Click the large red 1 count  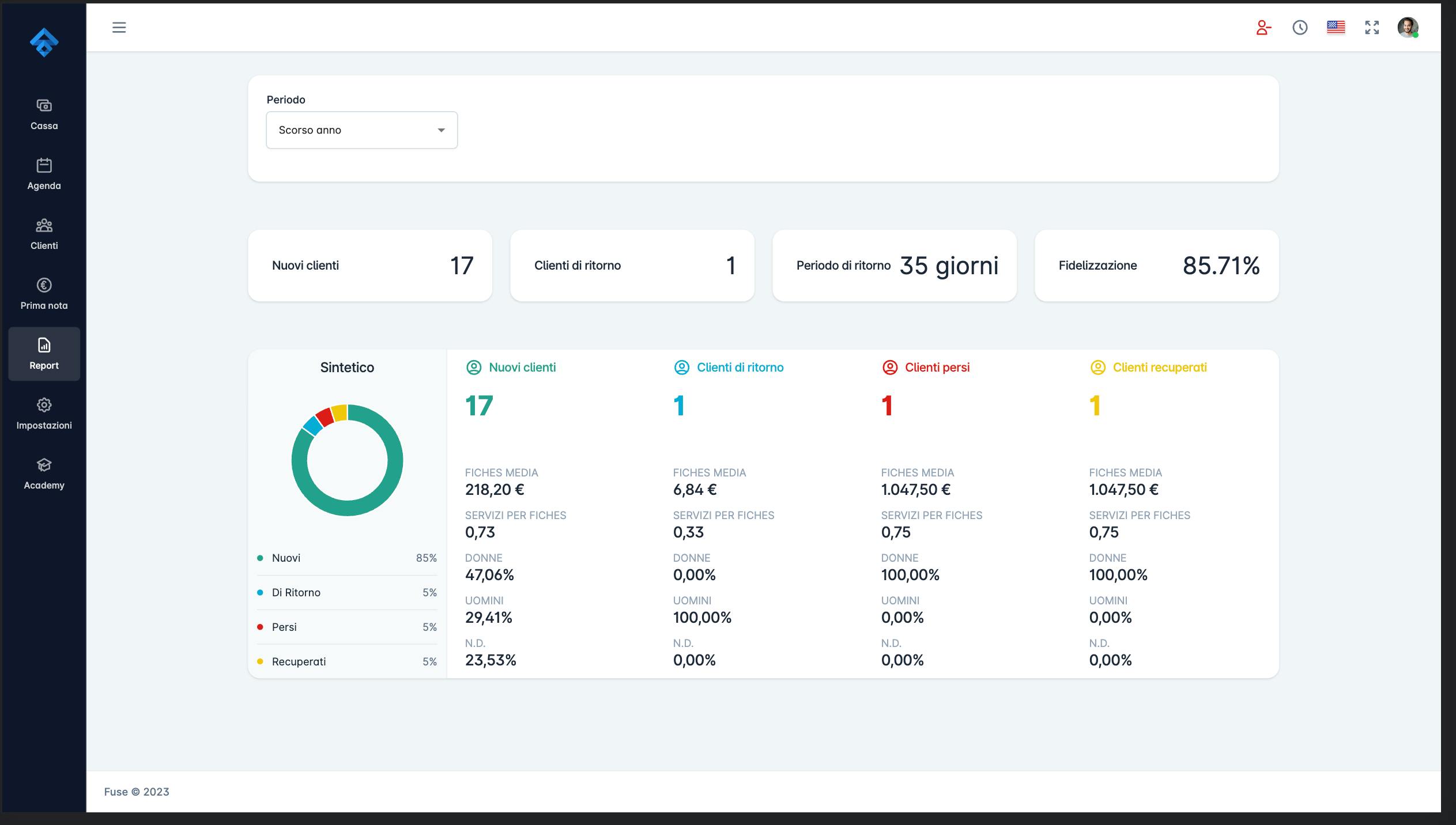[888, 406]
